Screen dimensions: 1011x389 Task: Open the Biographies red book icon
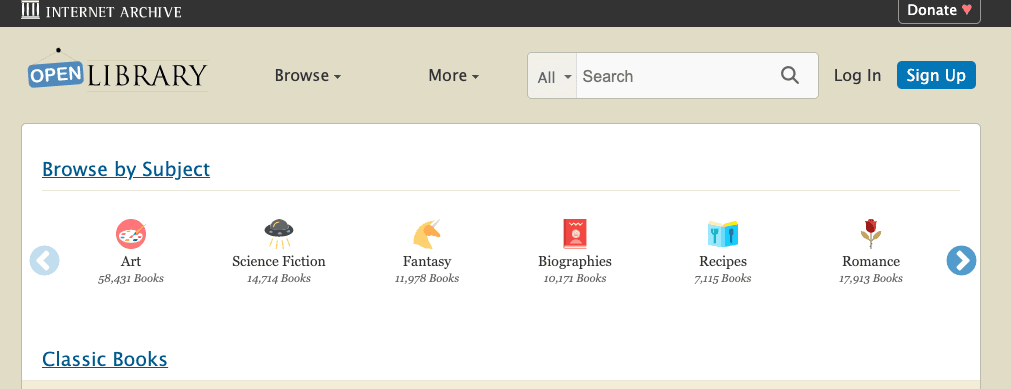point(574,234)
